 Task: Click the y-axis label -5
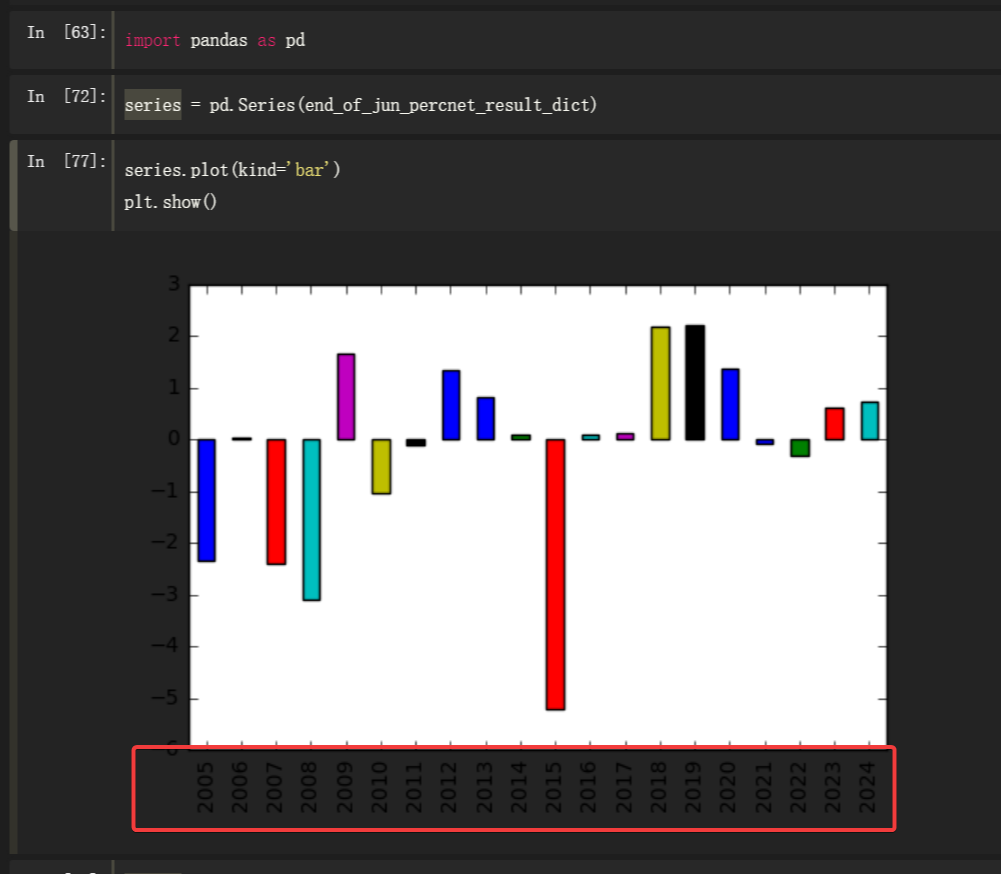click(x=166, y=697)
